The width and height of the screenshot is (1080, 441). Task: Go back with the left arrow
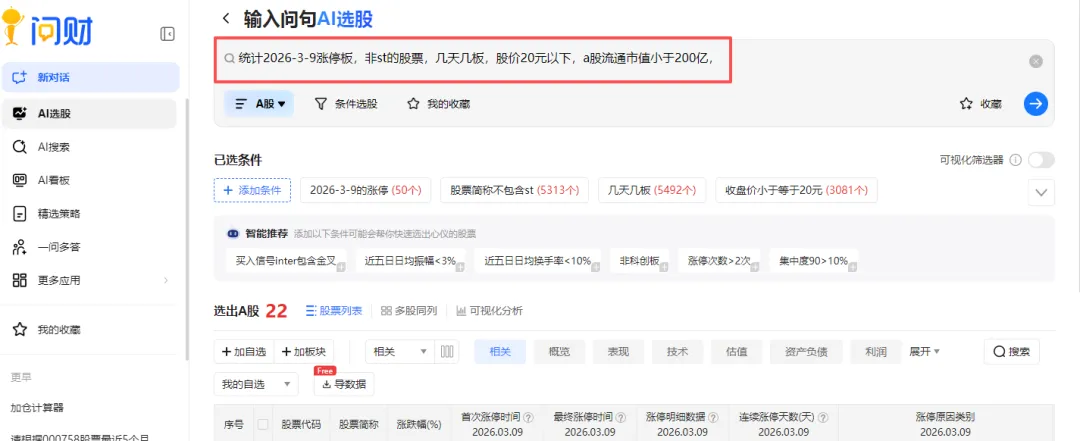[x=225, y=19]
